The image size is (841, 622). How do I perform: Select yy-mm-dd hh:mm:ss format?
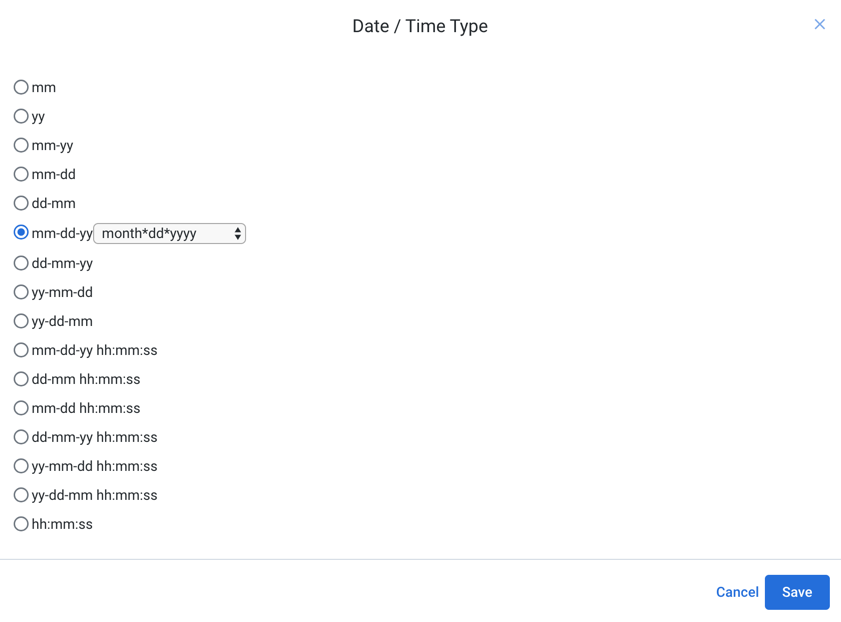tap(21, 466)
